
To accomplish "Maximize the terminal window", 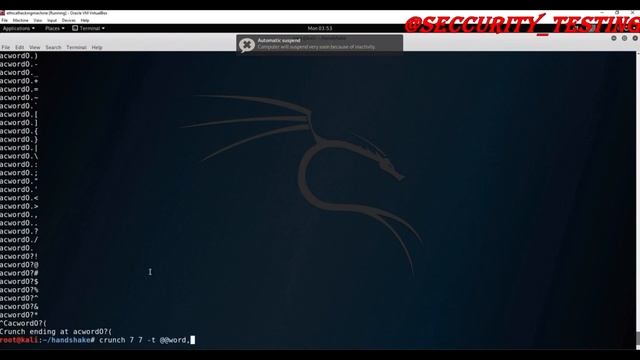I will (x=624, y=38).
